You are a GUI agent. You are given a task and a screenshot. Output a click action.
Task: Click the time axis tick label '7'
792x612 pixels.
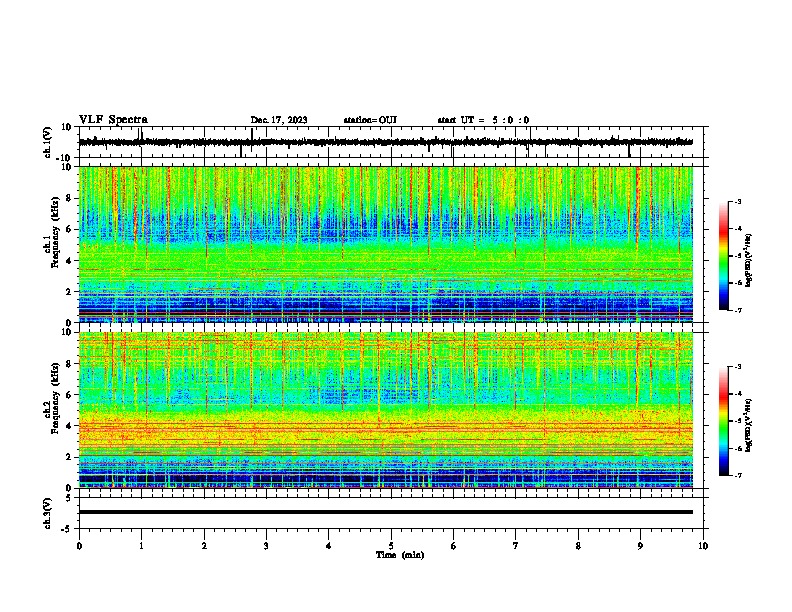[516, 546]
